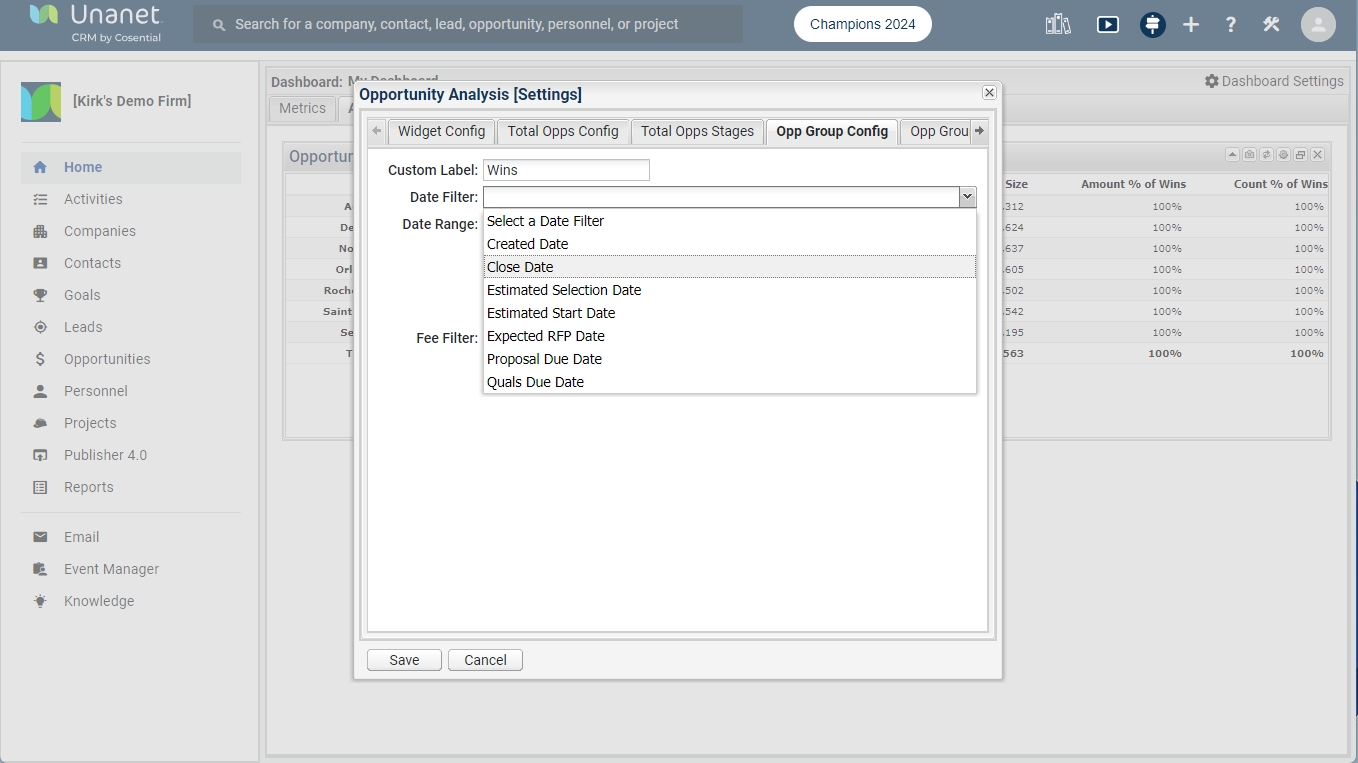Open the Total Opps Stages tab
This screenshot has width=1358, height=763.
pyautogui.click(x=697, y=131)
